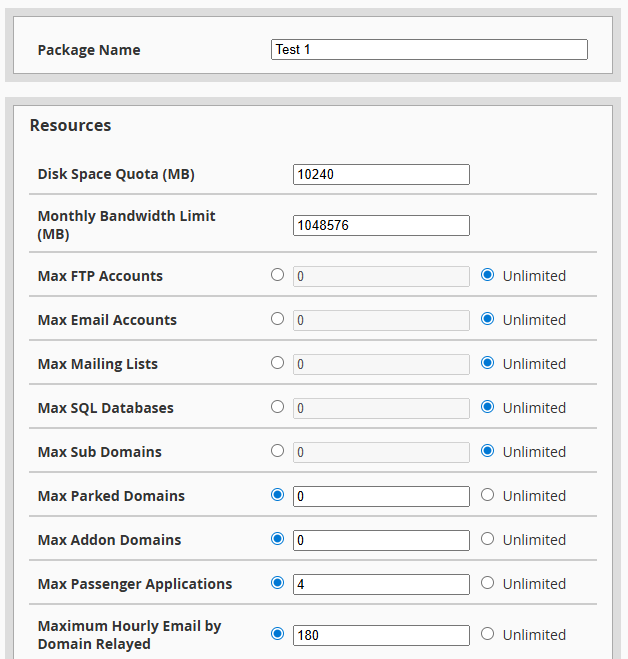Click the Max Mailing Lists label
The height and width of the screenshot is (659, 628).
point(98,364)
